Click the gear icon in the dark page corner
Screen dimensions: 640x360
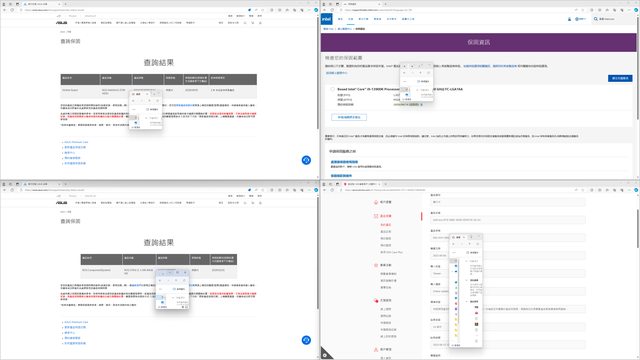coord(325,355)
